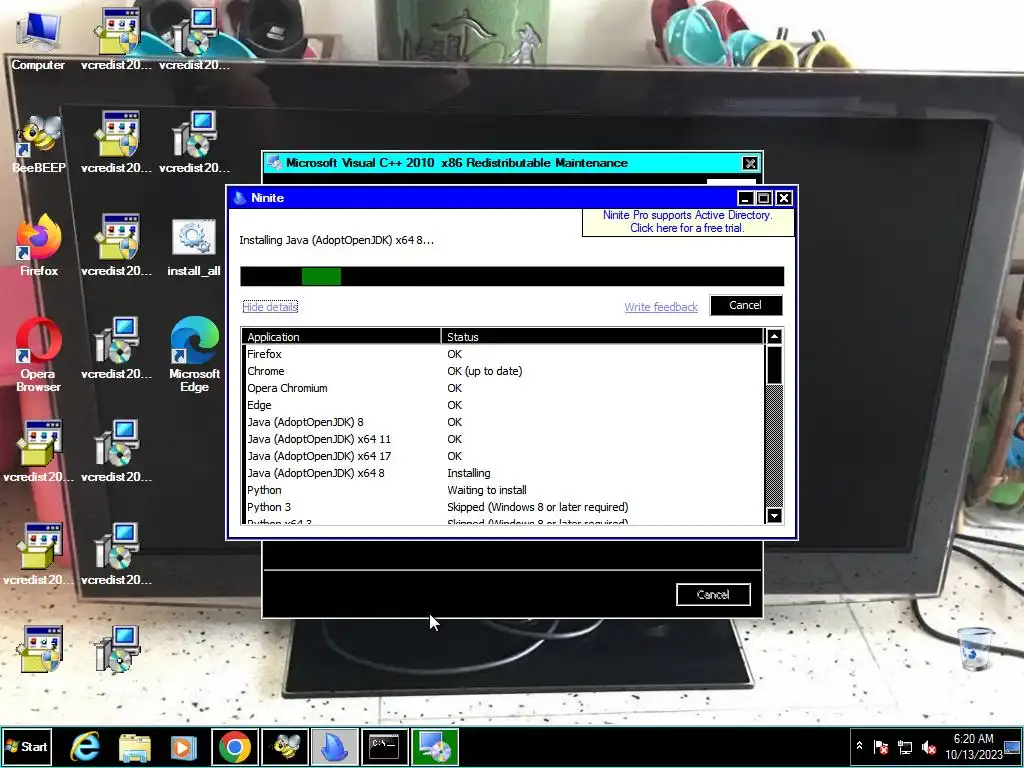Minimize the Ninite window
The width and height of the screenshot is (1024, 768).
pos(744,198)
